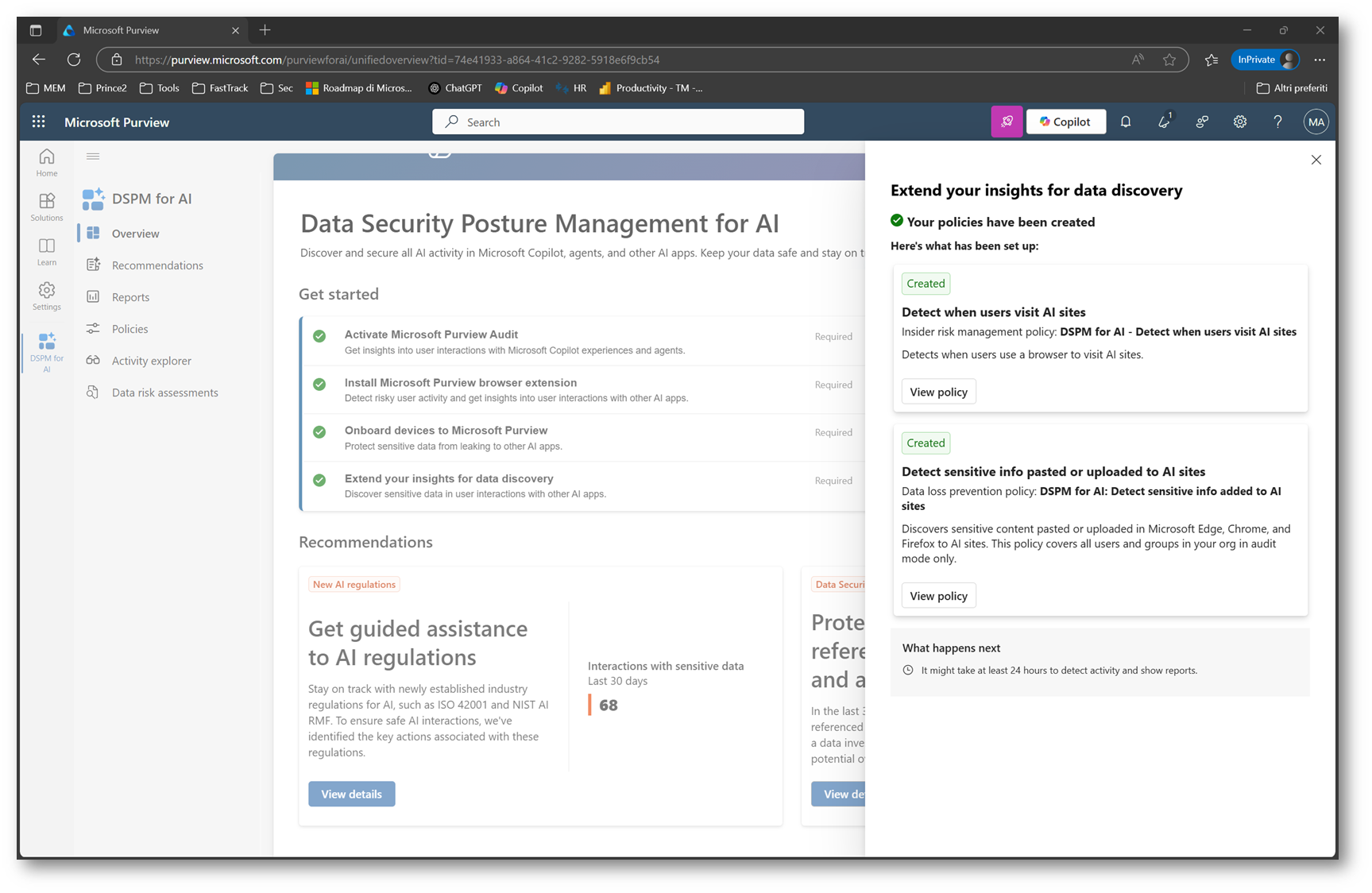The image size is (1372, 893).
Task: Open Data risk assessments menu item
Action: [x=164, y=392]
